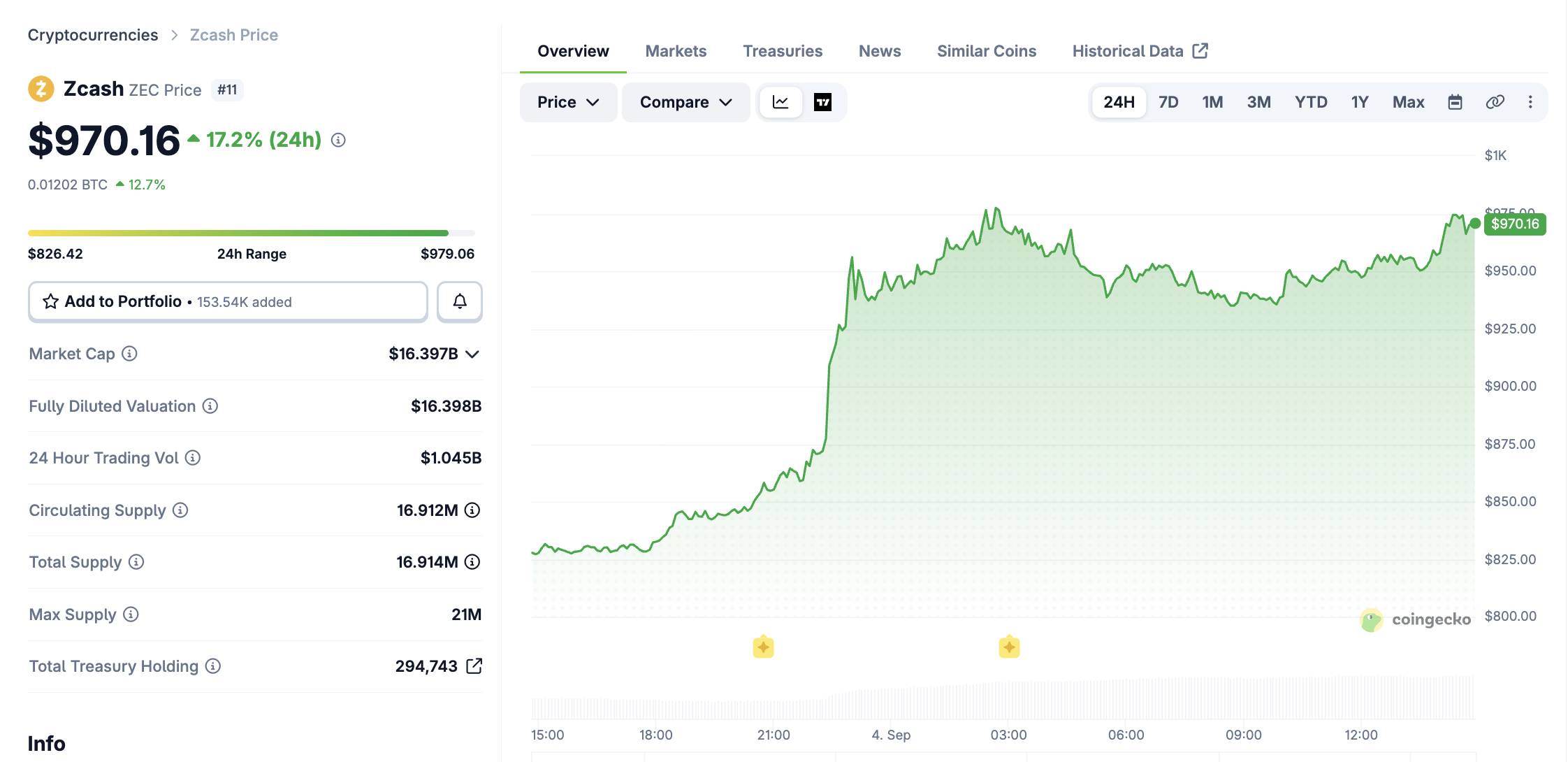This screenshot has width=1568, height=762.
Task: Select YTD time range
Action: click(x=1311, y=102)
